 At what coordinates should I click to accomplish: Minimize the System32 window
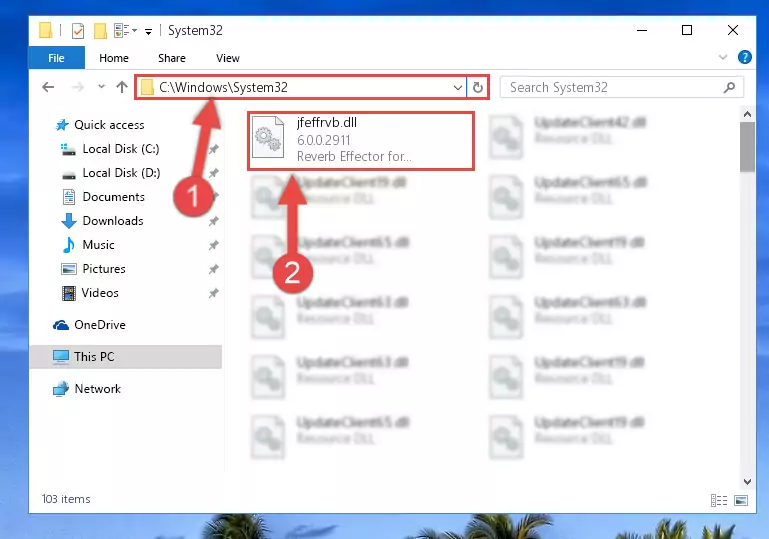point(642,30)
